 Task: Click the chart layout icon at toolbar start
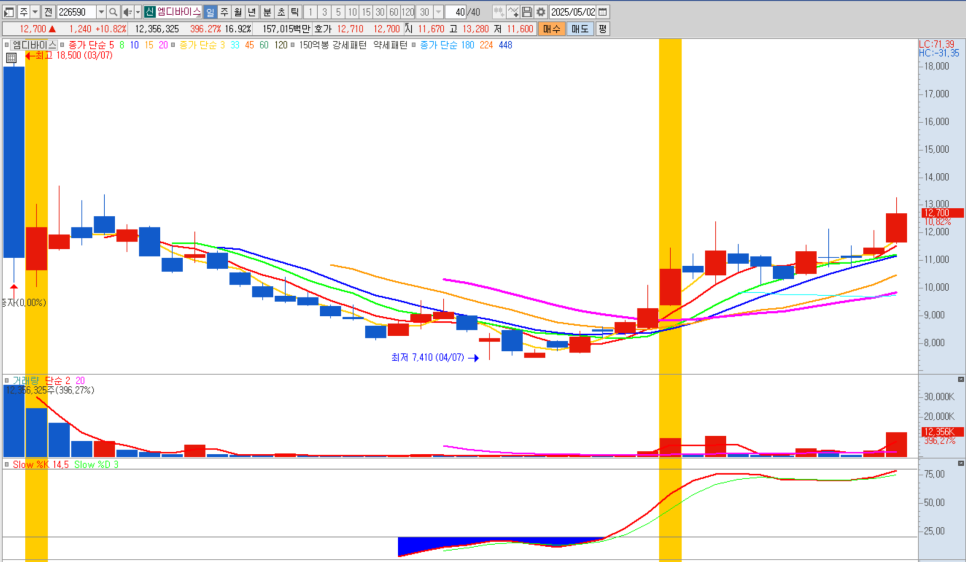point(9,12)
